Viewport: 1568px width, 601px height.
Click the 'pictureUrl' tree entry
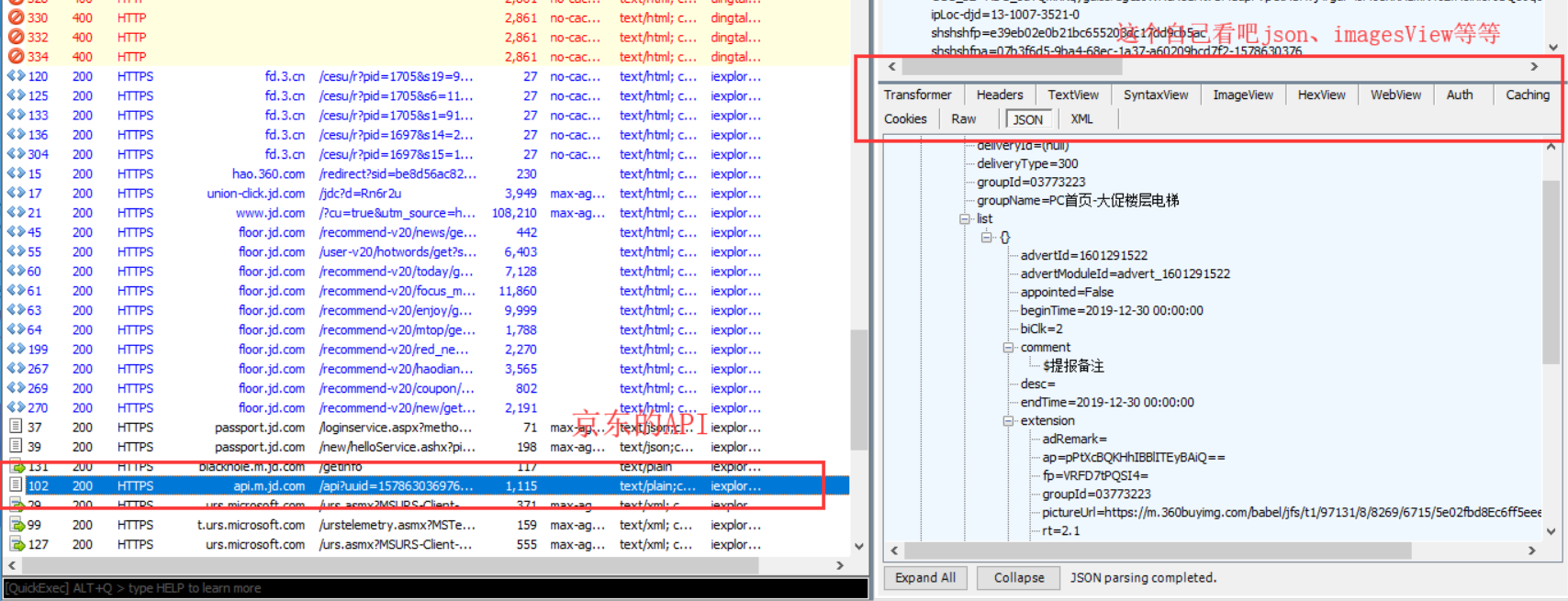[1292, 512]
